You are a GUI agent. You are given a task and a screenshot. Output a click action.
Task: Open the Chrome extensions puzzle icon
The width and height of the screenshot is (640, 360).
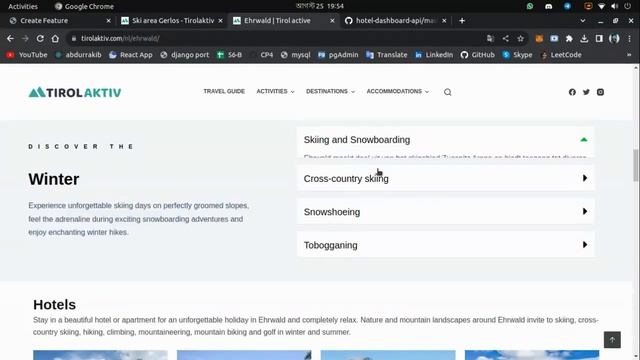pos(569,38)
